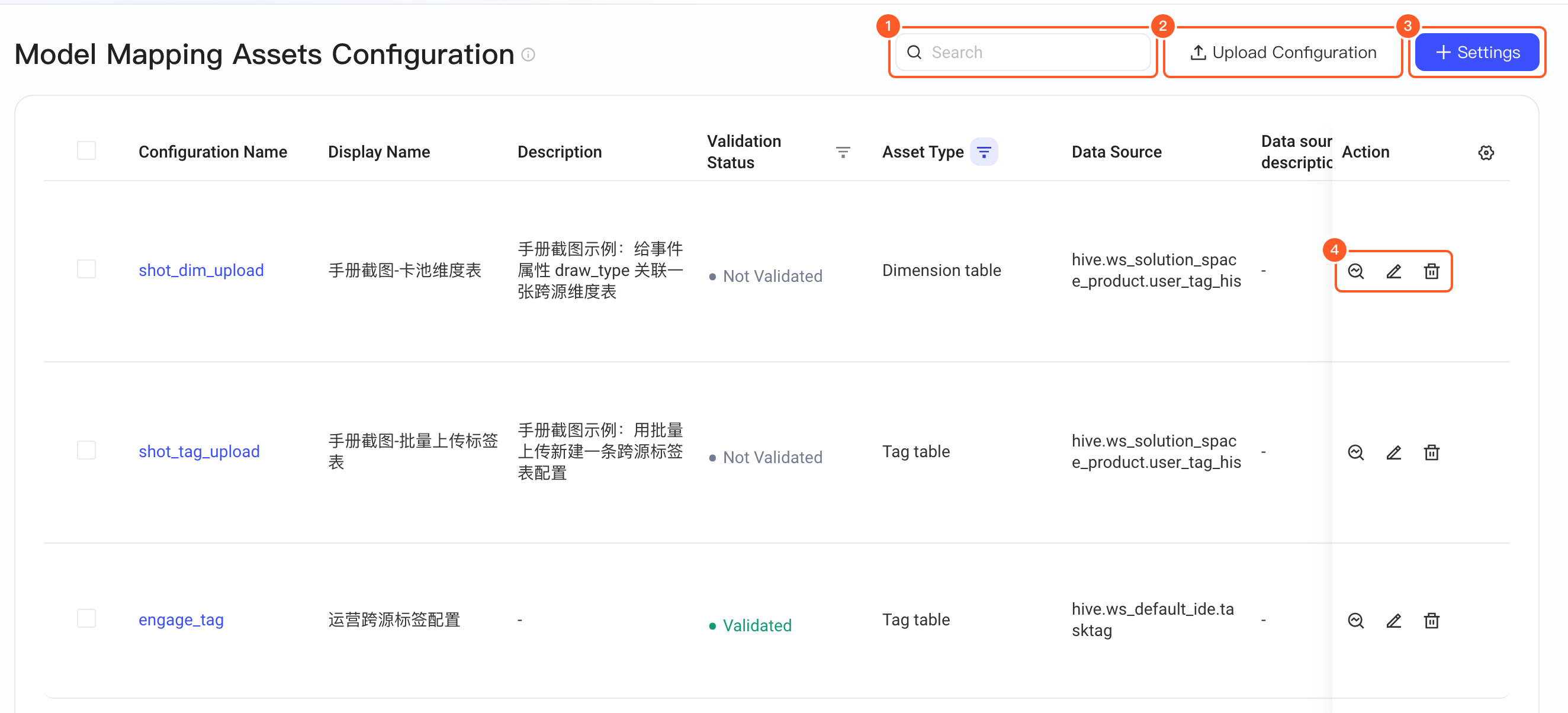Validate the engage_tag configuration
1568x713 pixels.
1355,621
